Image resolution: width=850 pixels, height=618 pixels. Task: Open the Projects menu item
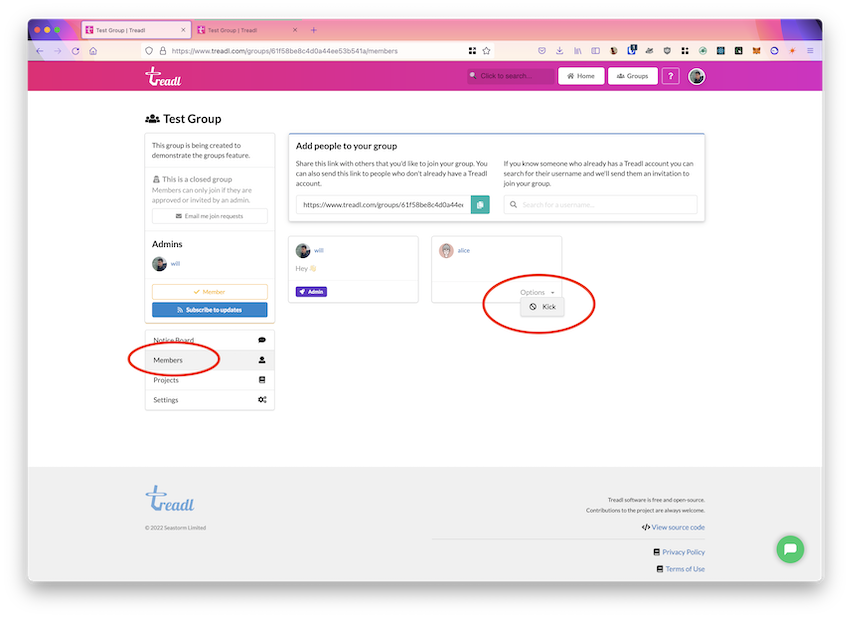[210, 380]
